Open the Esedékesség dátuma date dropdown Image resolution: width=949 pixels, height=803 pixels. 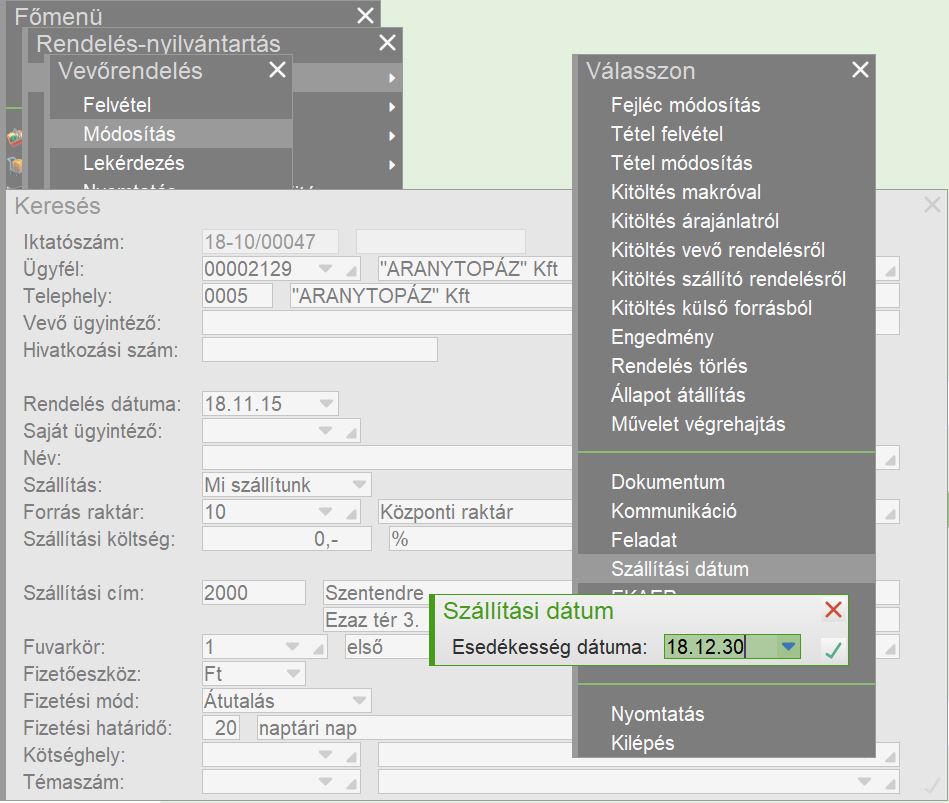tap(787, 646)
